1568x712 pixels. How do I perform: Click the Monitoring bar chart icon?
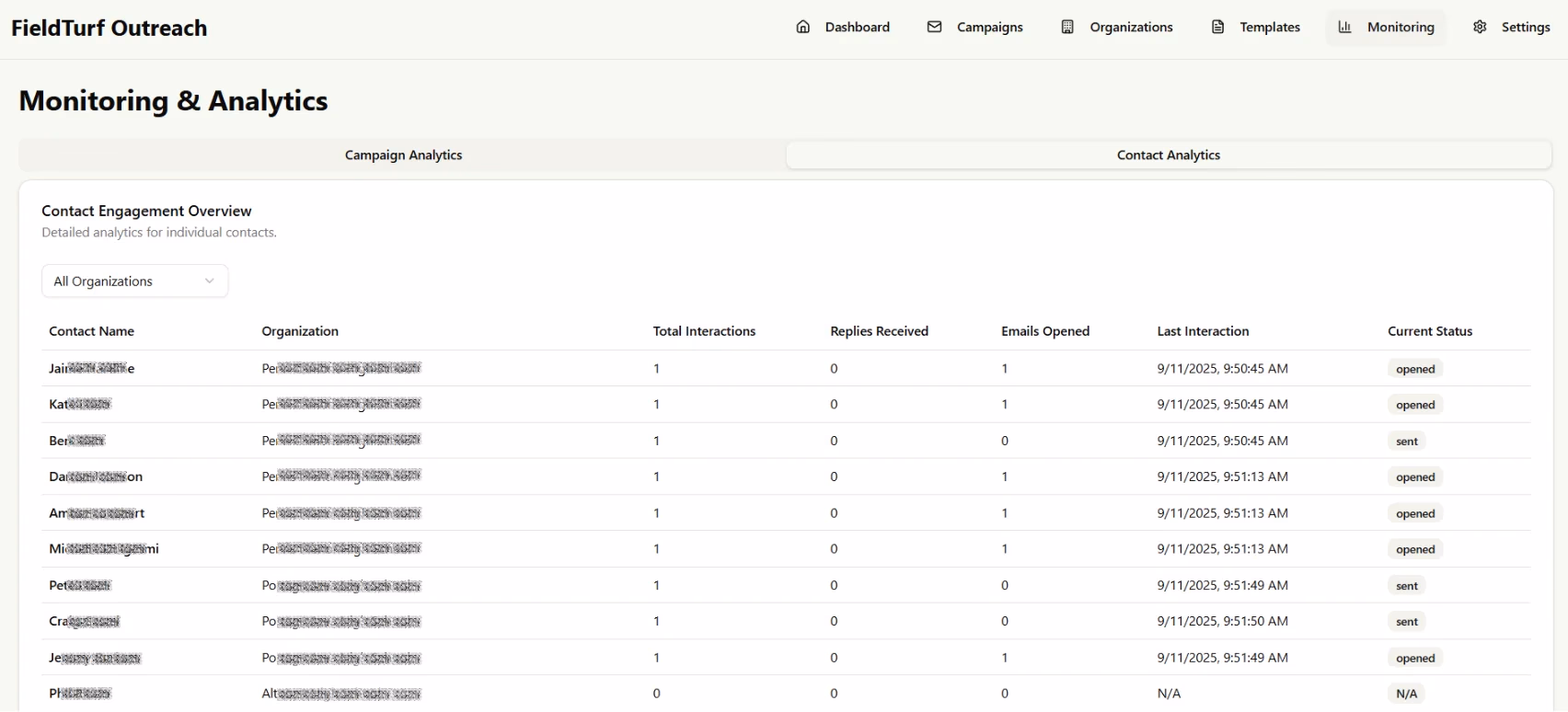(1344, 28)
